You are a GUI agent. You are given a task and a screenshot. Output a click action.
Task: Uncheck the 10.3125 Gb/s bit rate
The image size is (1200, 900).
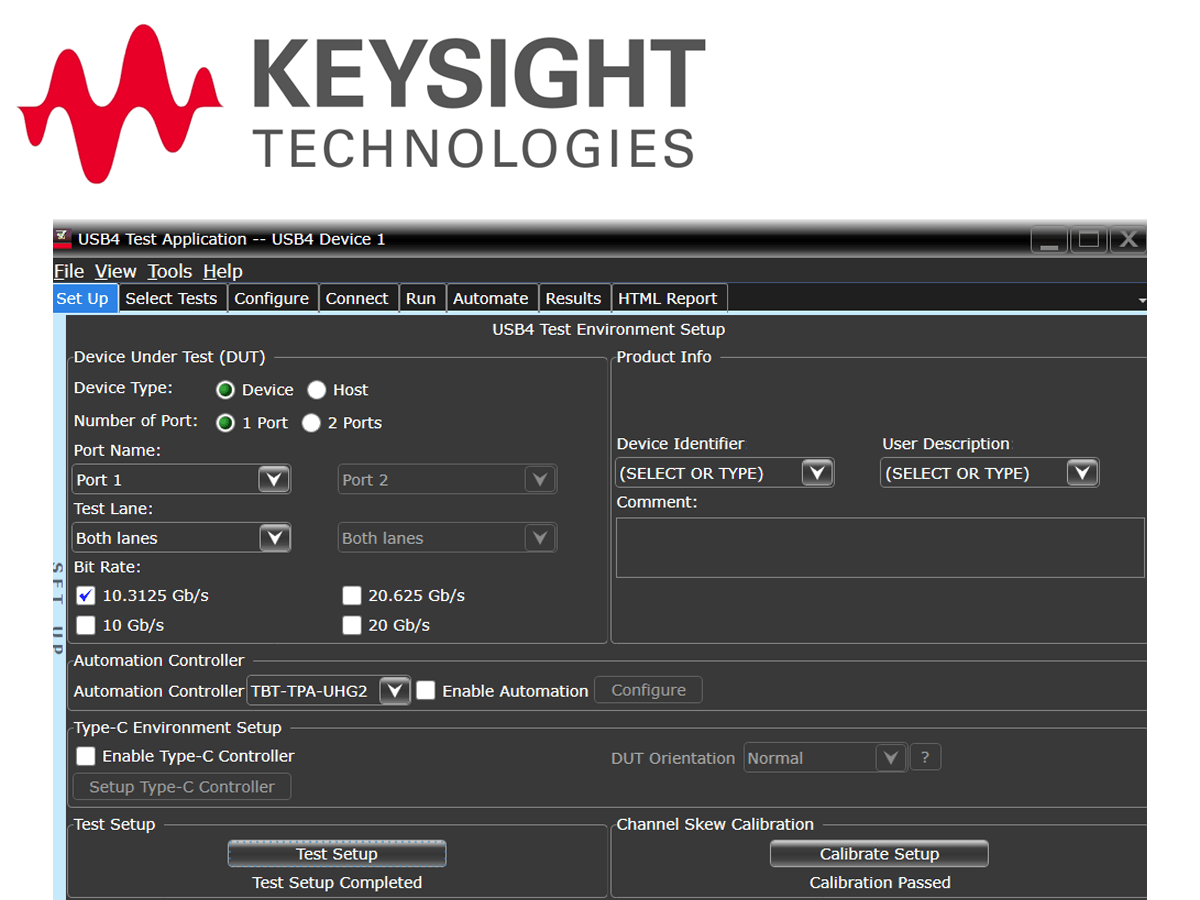point(85,595)
